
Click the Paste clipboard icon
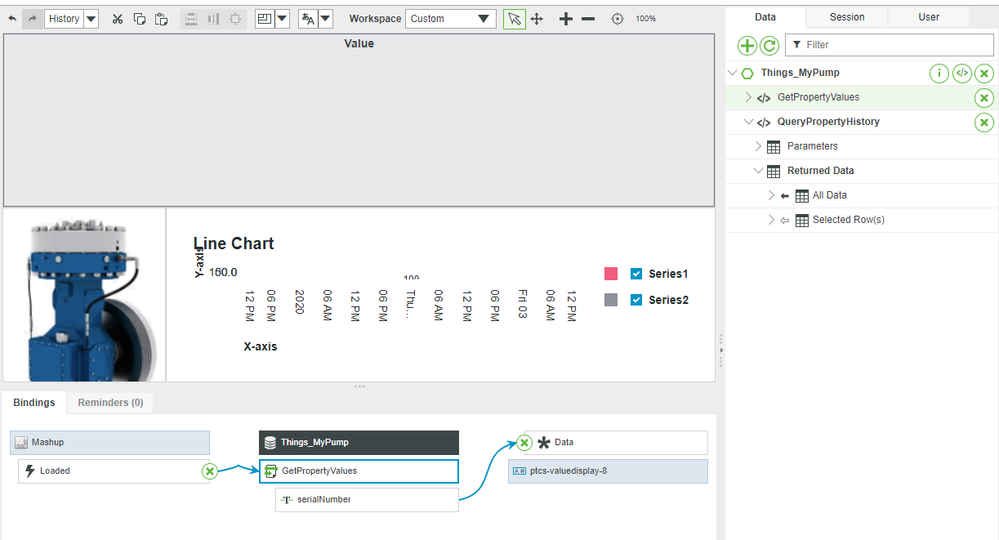[161, 19]
